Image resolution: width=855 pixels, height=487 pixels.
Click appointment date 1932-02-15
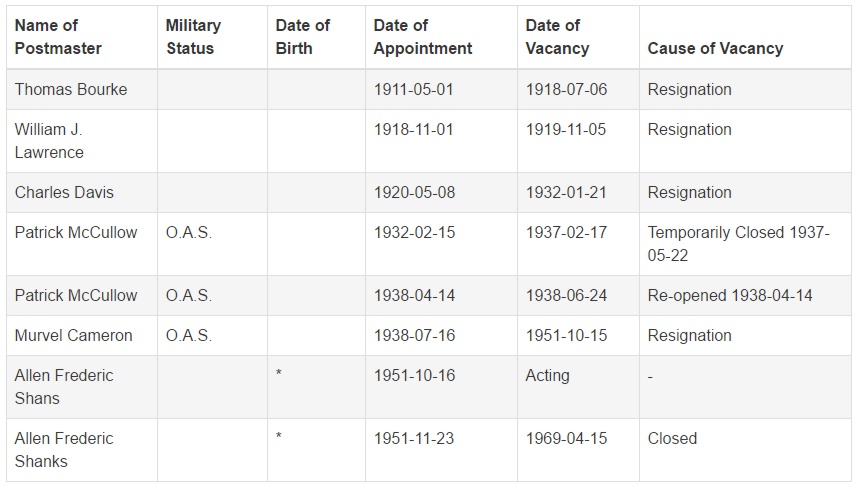414,233
